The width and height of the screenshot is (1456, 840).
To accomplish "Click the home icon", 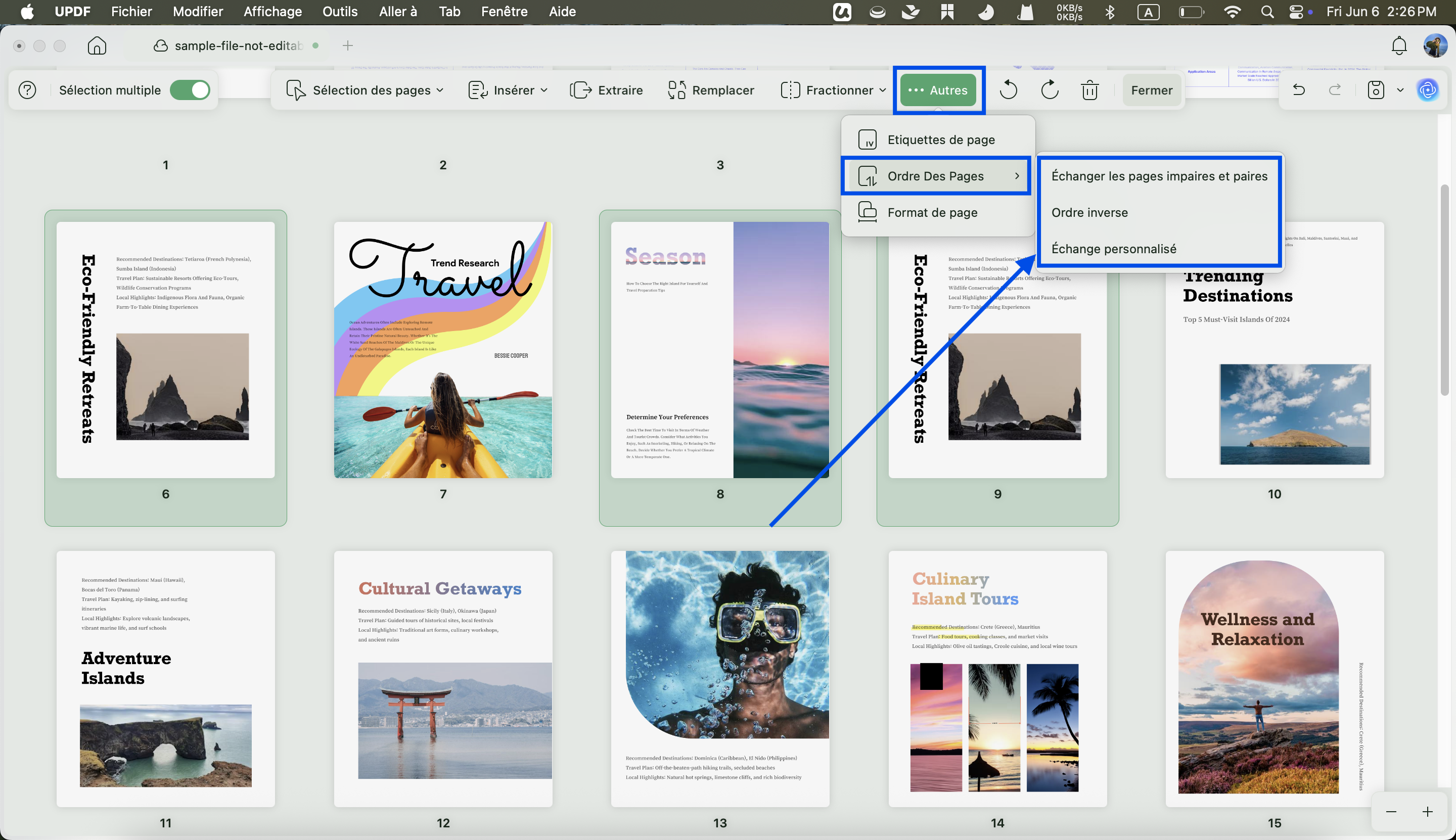I will (x=97, y=45).
